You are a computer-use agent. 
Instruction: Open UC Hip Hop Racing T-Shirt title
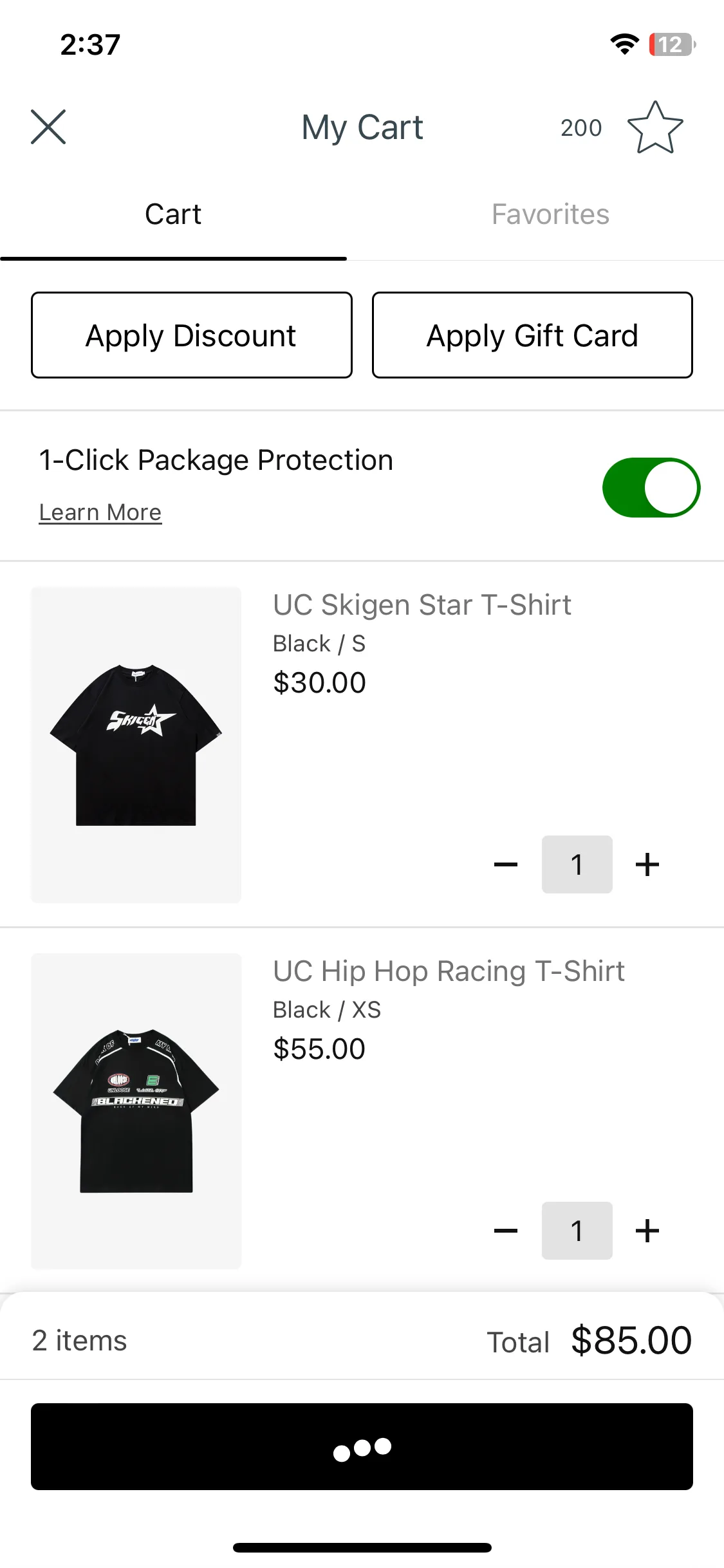(x=449, y=971)
